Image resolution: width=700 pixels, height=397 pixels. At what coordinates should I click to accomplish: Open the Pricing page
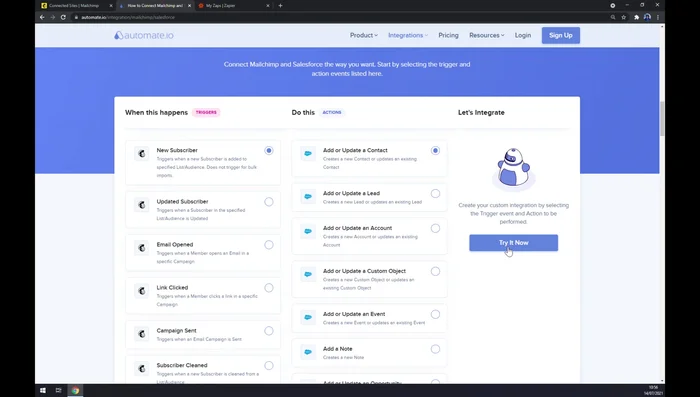(448, 35)
